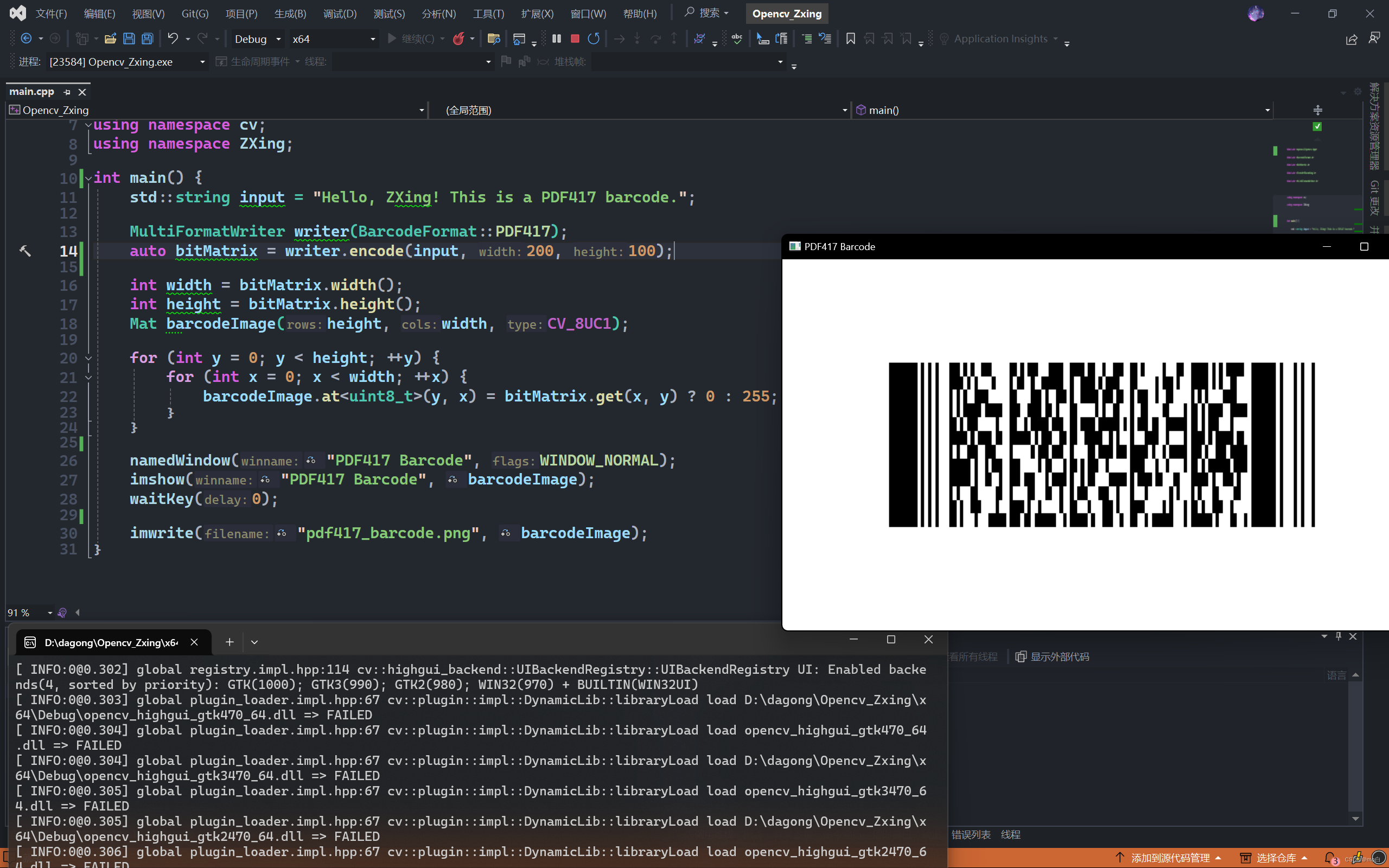Click the Visual Studio logo icon
1389x868 pixels.
(x=18, y=13)
